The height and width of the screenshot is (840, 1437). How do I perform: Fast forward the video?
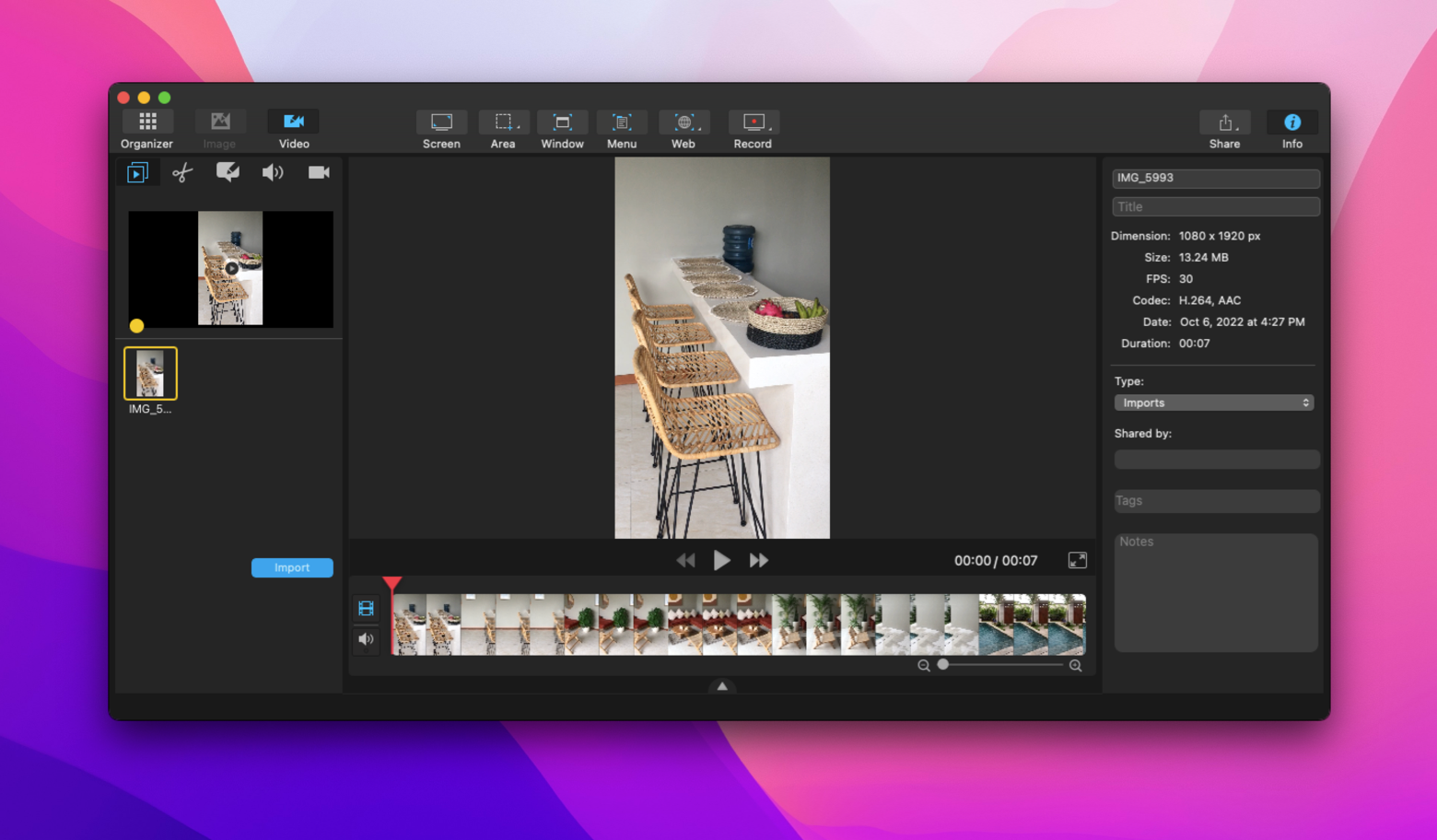pyautogui.click(x=759, y=560)
